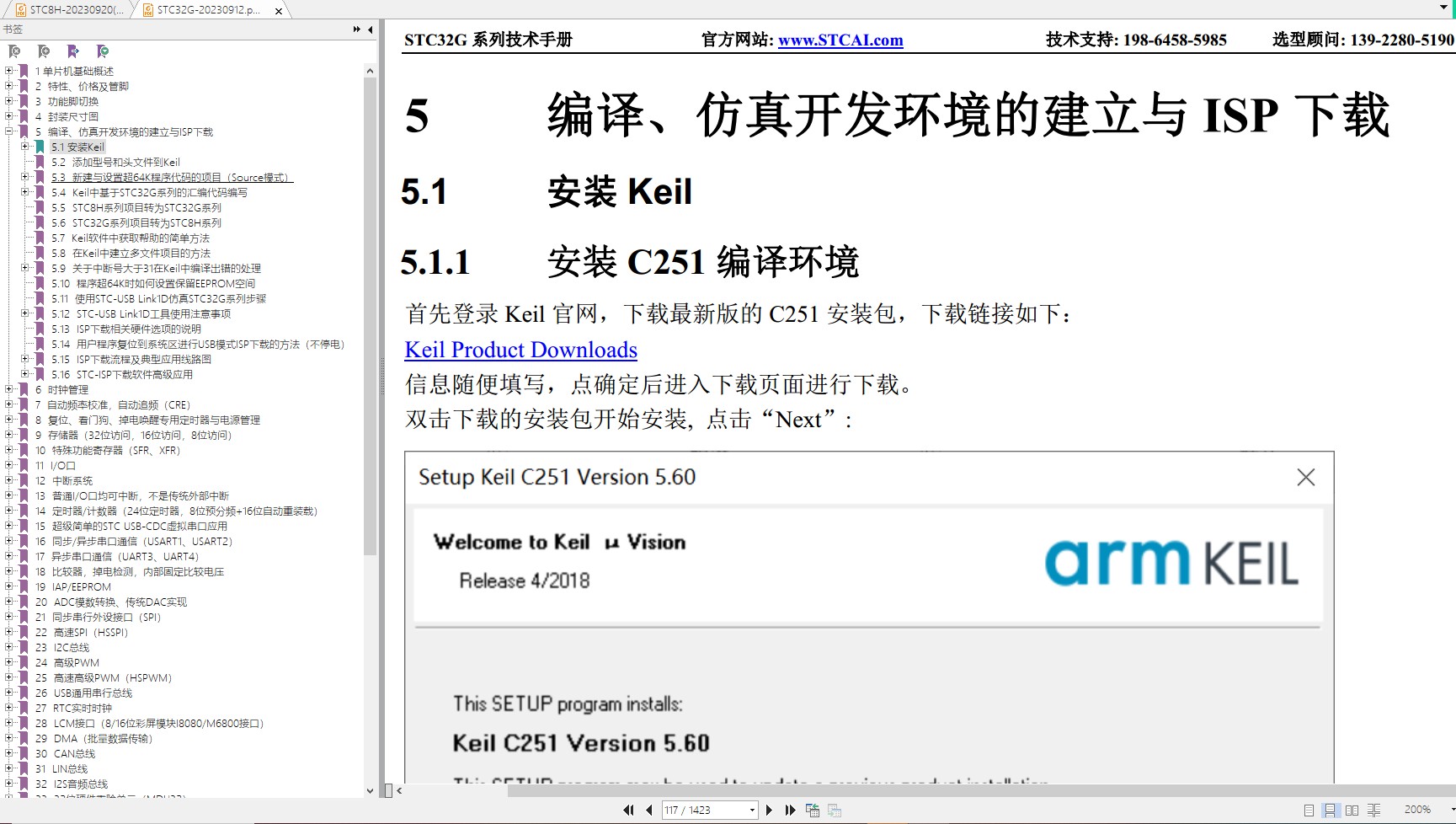Click the bookmark icon next to 11 I/O口

click(24, 465)
